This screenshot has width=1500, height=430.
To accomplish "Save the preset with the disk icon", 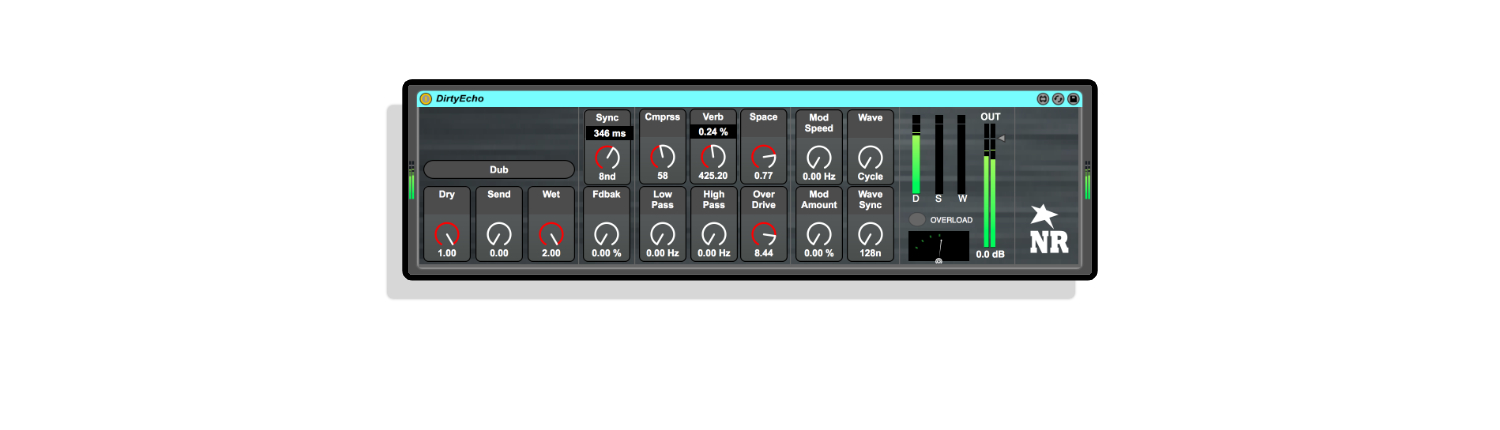I will (1073, 99).
